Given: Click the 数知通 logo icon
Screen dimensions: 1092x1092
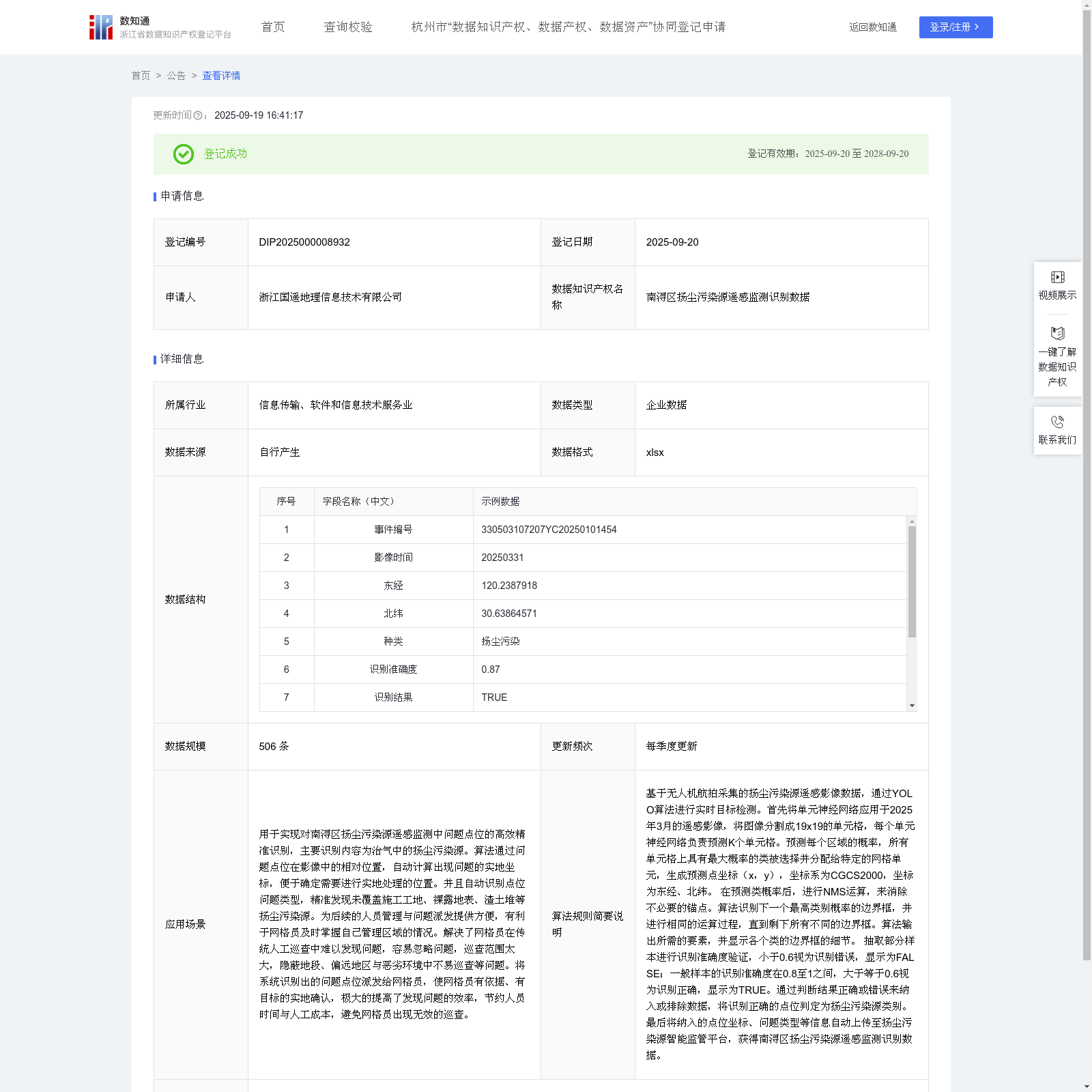Looking at the screenshot, I should pyautogui.click(x=101, y=27).
